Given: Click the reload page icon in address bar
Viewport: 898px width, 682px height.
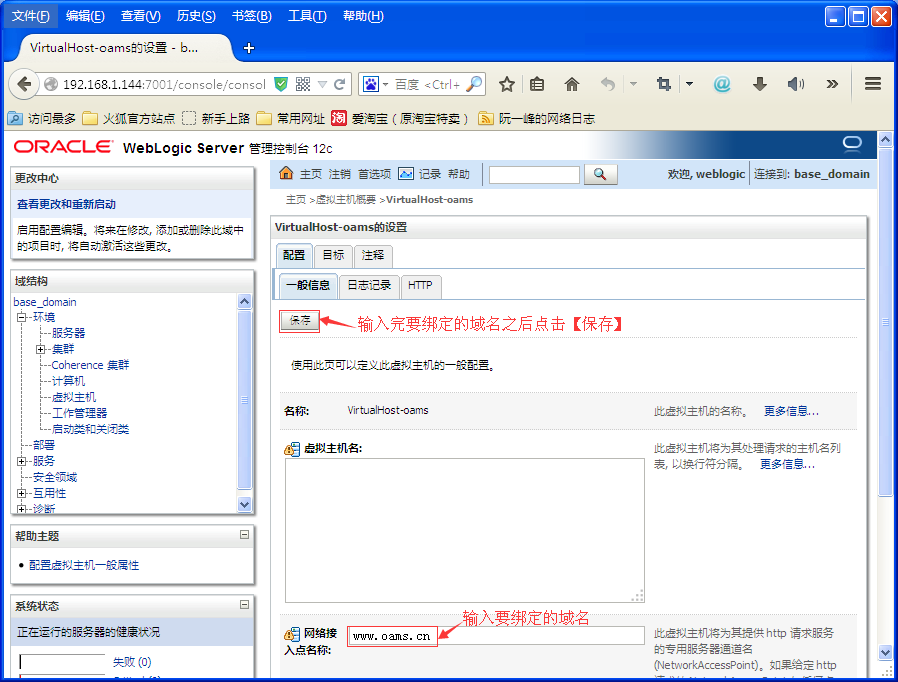Looking at the screenshot, I should pyautogui.click(x=339, y=85).
